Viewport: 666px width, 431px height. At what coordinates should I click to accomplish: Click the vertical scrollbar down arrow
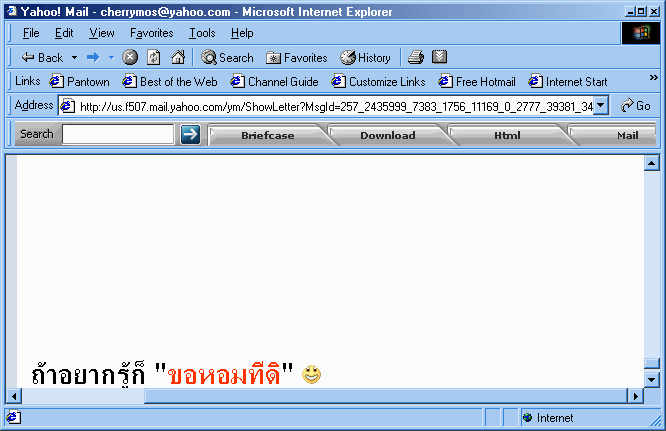(x=652, y=379)
